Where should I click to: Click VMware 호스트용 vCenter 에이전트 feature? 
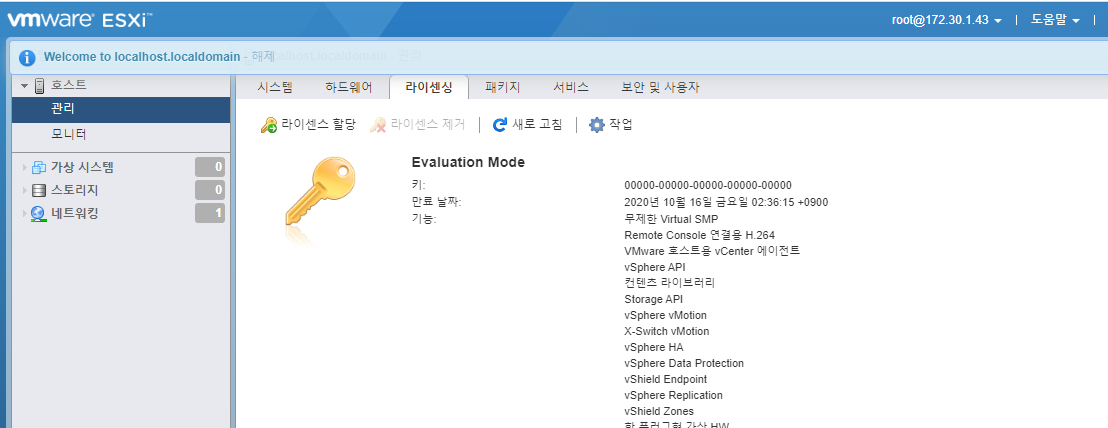point(712,251)
